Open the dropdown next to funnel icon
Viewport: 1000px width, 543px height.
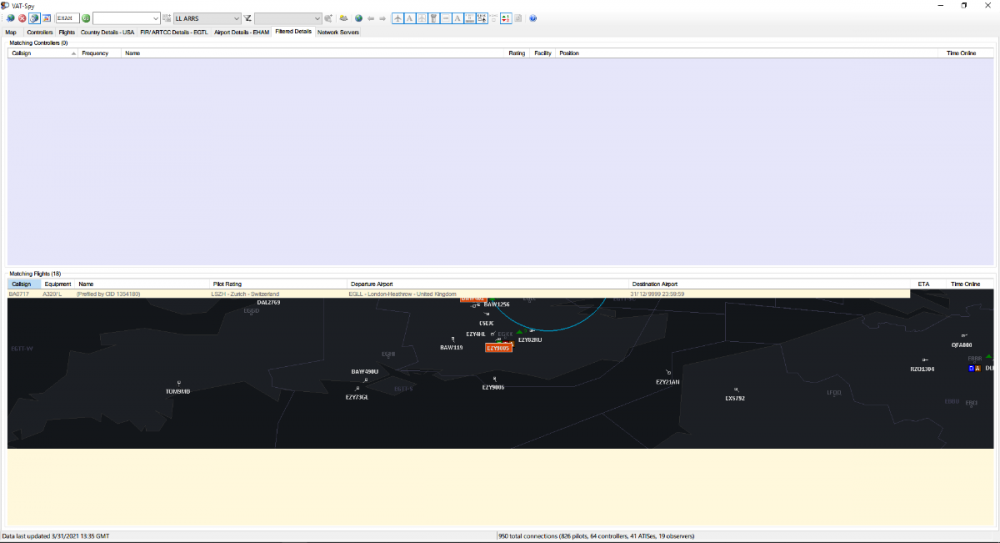tap(317, 18)
